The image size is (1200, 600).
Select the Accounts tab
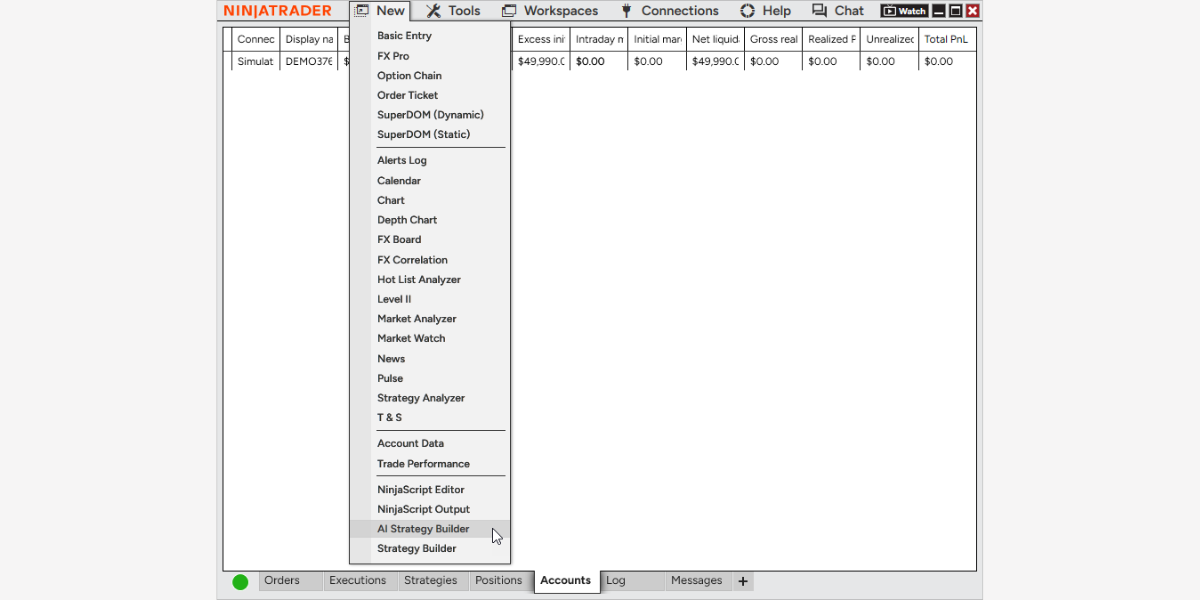(x=566, y=581)
